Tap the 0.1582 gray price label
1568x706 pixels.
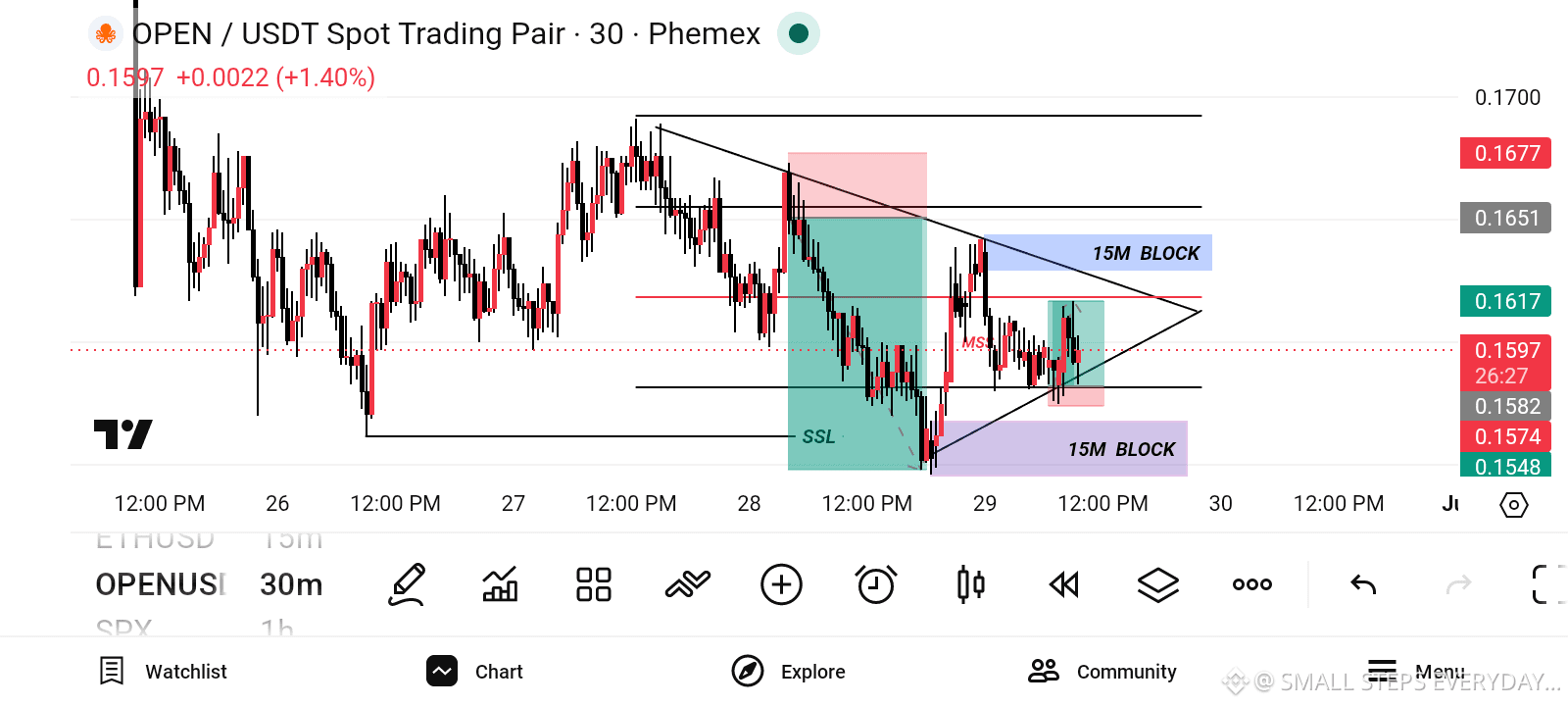[1506, 406]
